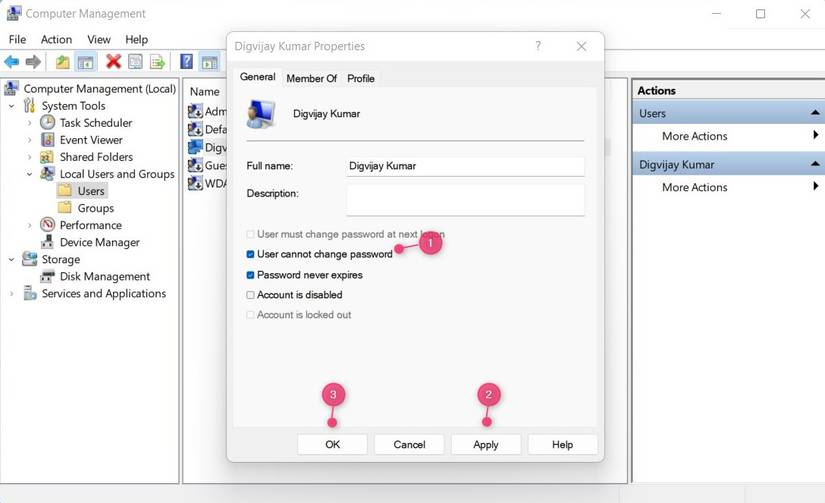The image size is (825, 503).
Task: Collapse the Local Users and Groups node
Action: (x=29, y=174)
